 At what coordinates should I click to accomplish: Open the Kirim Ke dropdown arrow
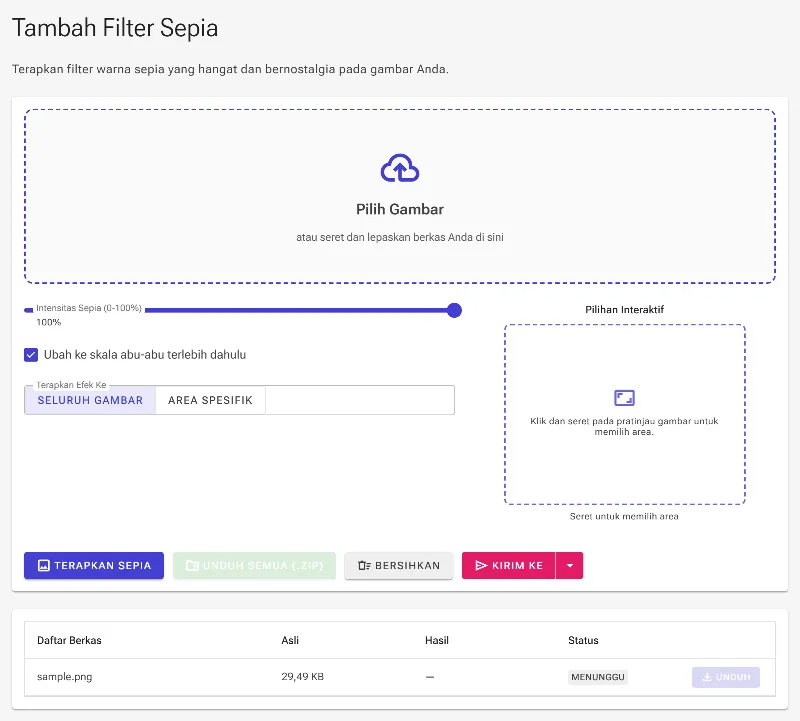[x=569, y=565]
